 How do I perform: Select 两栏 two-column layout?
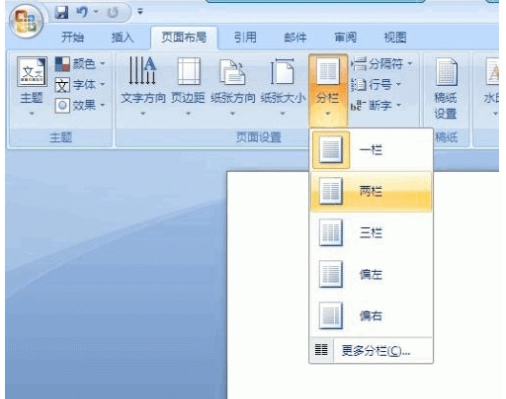(x=371, y=191)
